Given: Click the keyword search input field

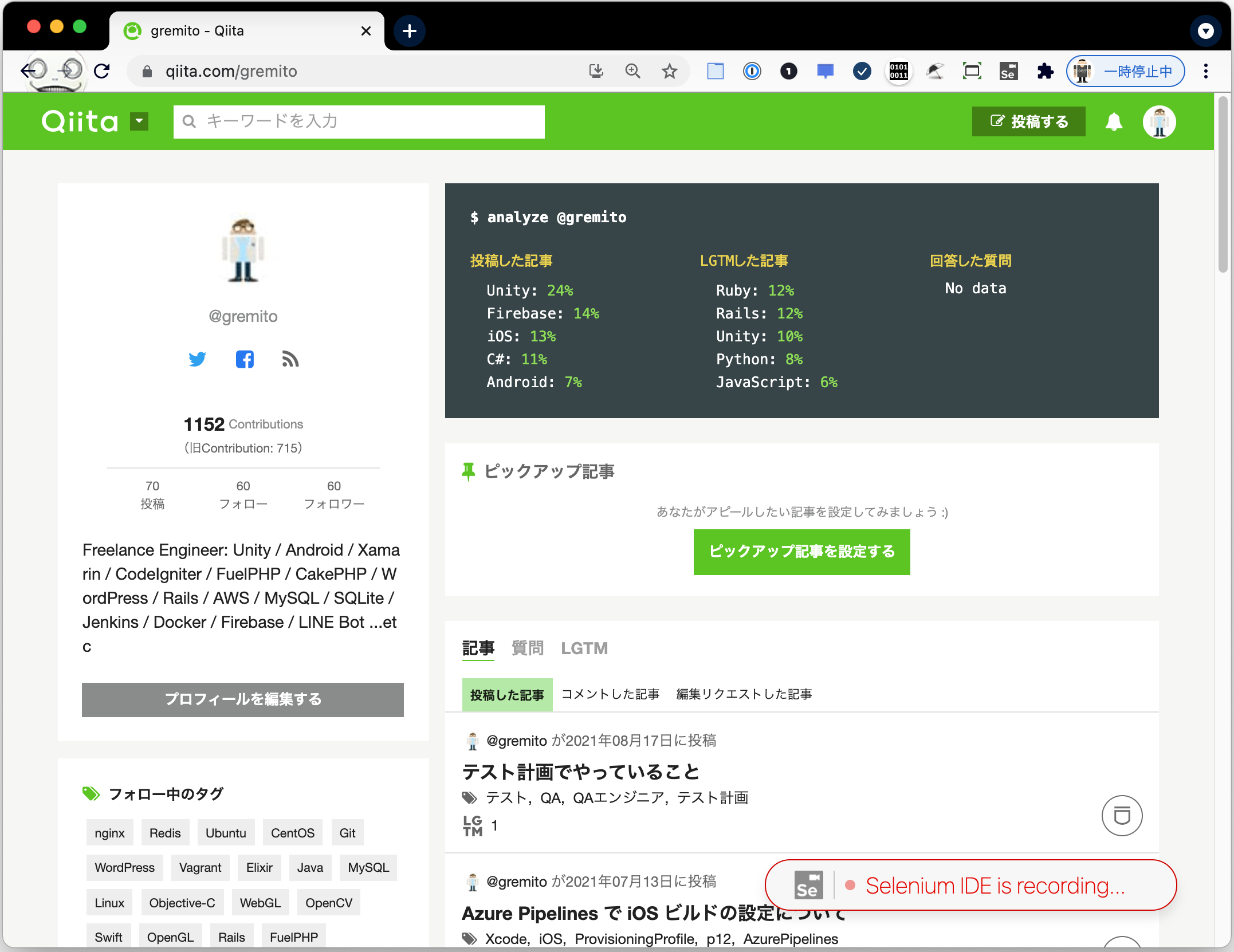Looking at the screenshot, I should click(359, 121).
